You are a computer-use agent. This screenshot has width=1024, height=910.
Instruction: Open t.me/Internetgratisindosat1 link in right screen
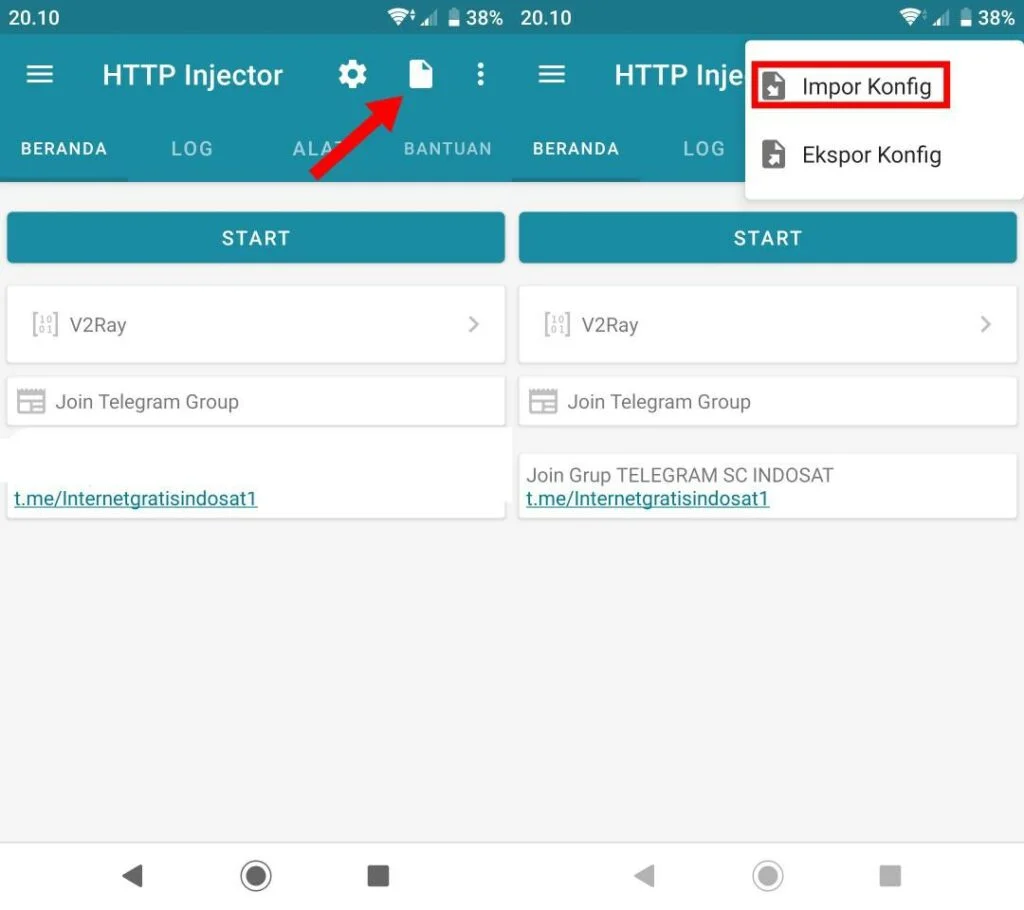[648, 498]
